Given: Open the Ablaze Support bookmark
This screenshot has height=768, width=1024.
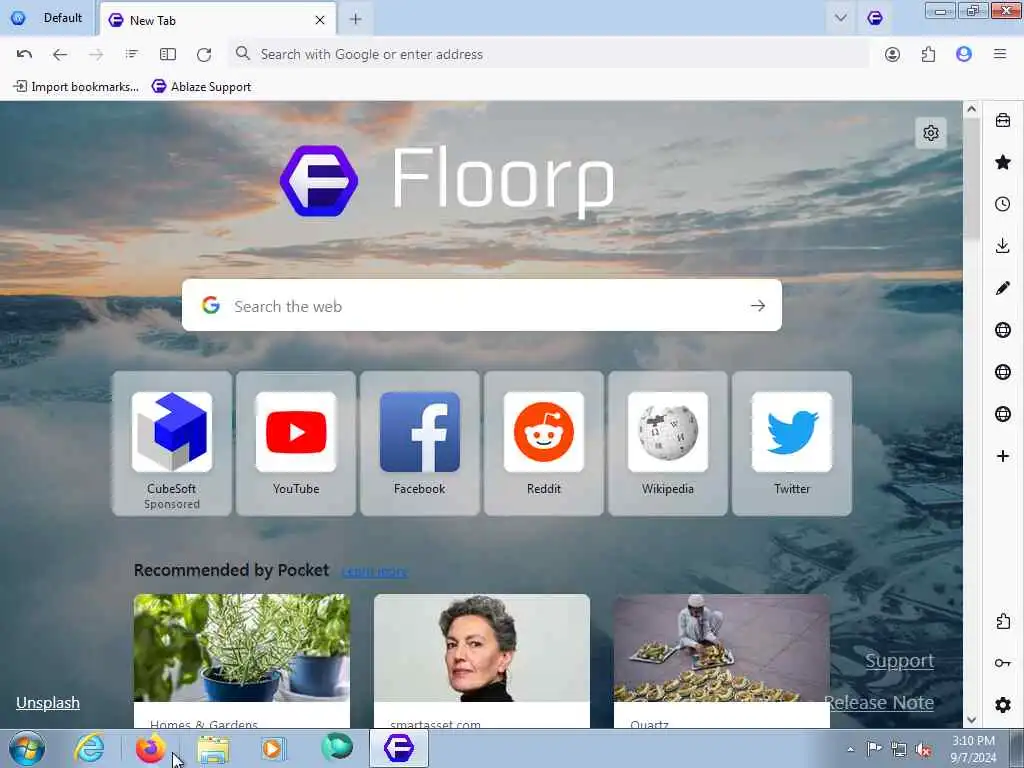Looking at the screenshot, I should coord(201,86).
